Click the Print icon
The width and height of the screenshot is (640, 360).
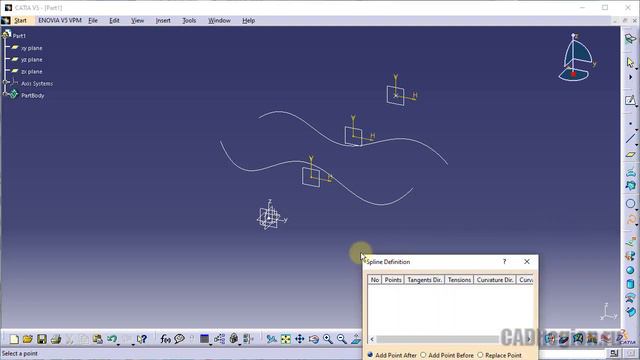56,339
